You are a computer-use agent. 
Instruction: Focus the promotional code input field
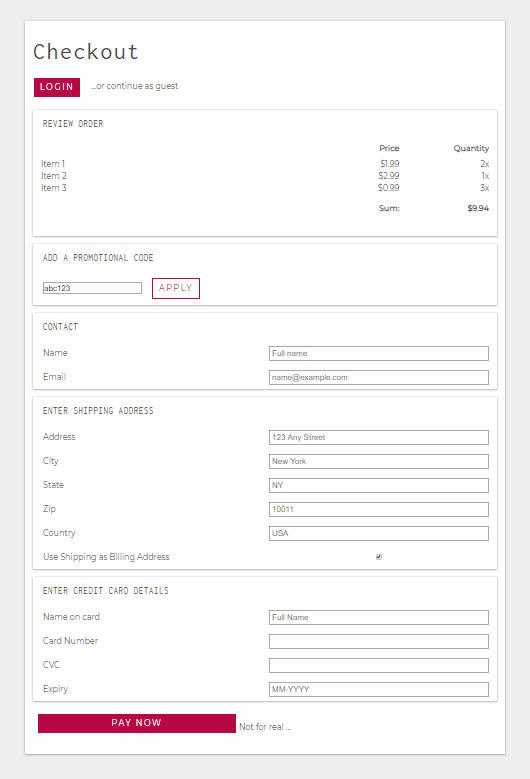(x=92, y=288)
